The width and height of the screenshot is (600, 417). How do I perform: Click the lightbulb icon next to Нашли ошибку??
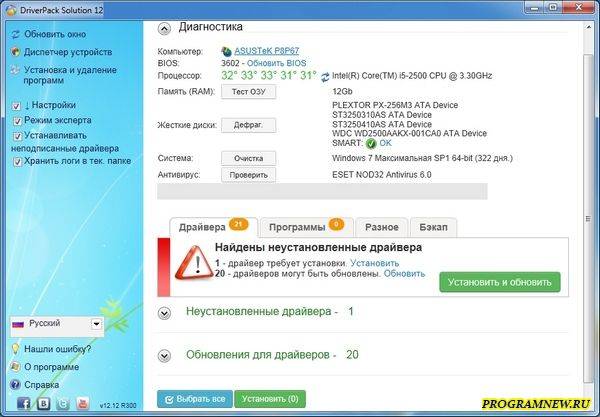coord(15,349)
